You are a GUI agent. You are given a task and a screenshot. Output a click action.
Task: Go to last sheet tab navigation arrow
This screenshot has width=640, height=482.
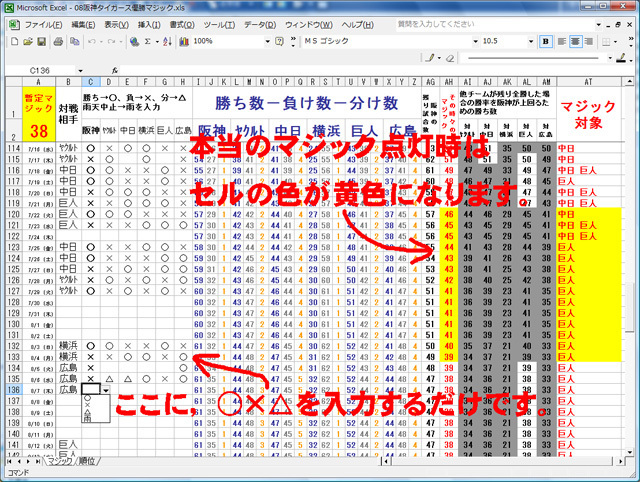tap(38, 462)
